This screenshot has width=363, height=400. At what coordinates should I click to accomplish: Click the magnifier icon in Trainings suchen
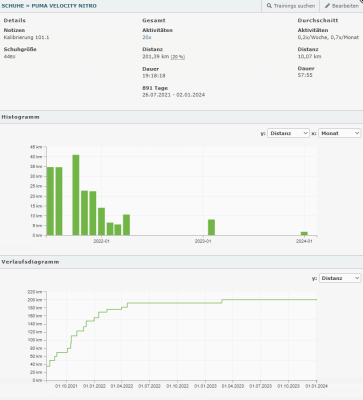click(x=269, y=6)
